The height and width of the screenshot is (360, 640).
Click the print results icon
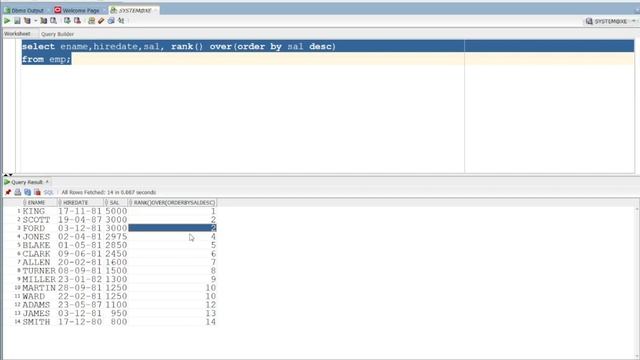tap(18, 192)
